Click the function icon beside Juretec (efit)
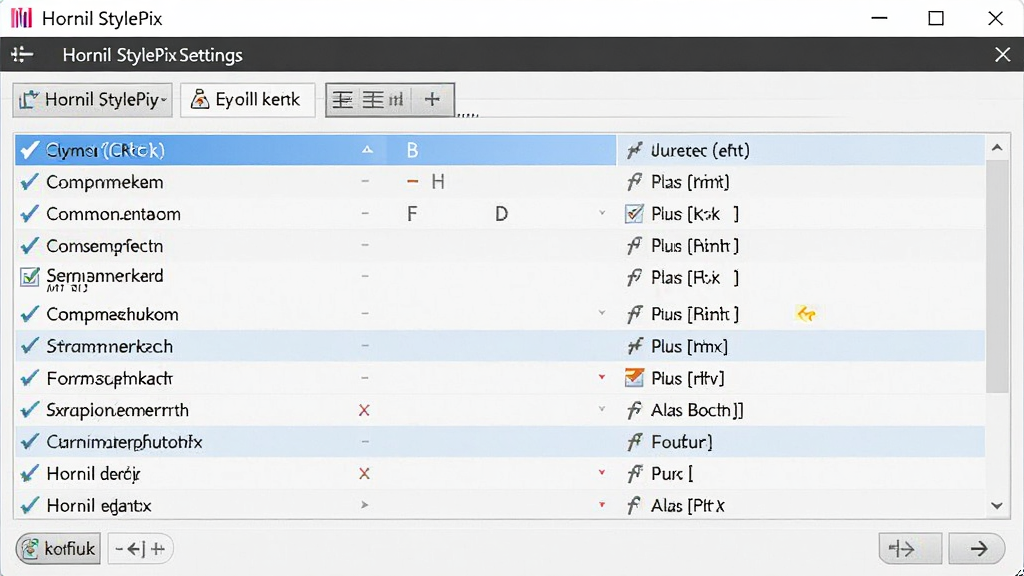This screenshot has width=1024, height=576. (633, 150)
